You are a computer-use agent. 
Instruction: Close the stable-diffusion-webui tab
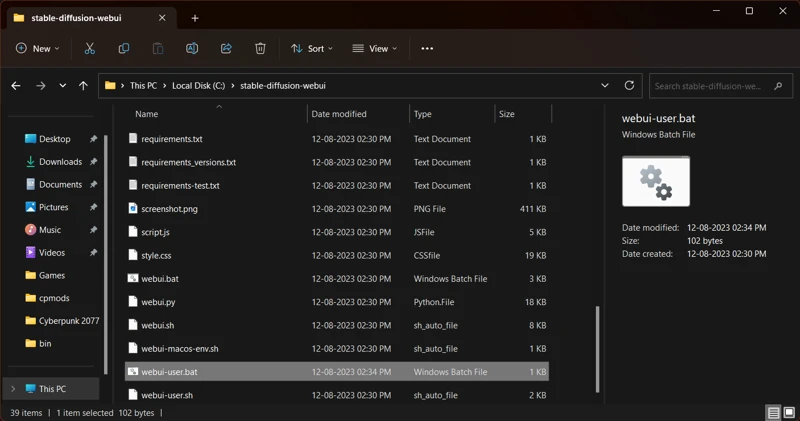tap(162, 18)
